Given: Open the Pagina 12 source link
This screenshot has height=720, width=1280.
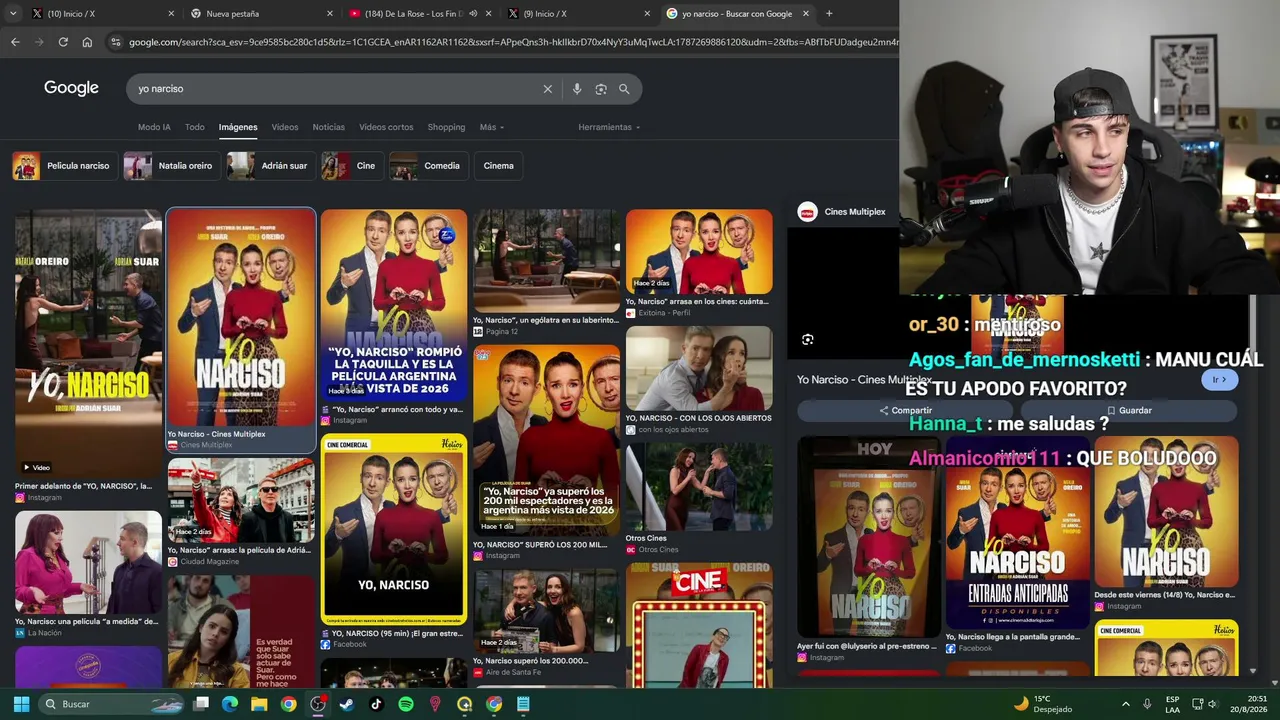Looking at the screenshot, I should pyautogui.click(x=502, y=331).
